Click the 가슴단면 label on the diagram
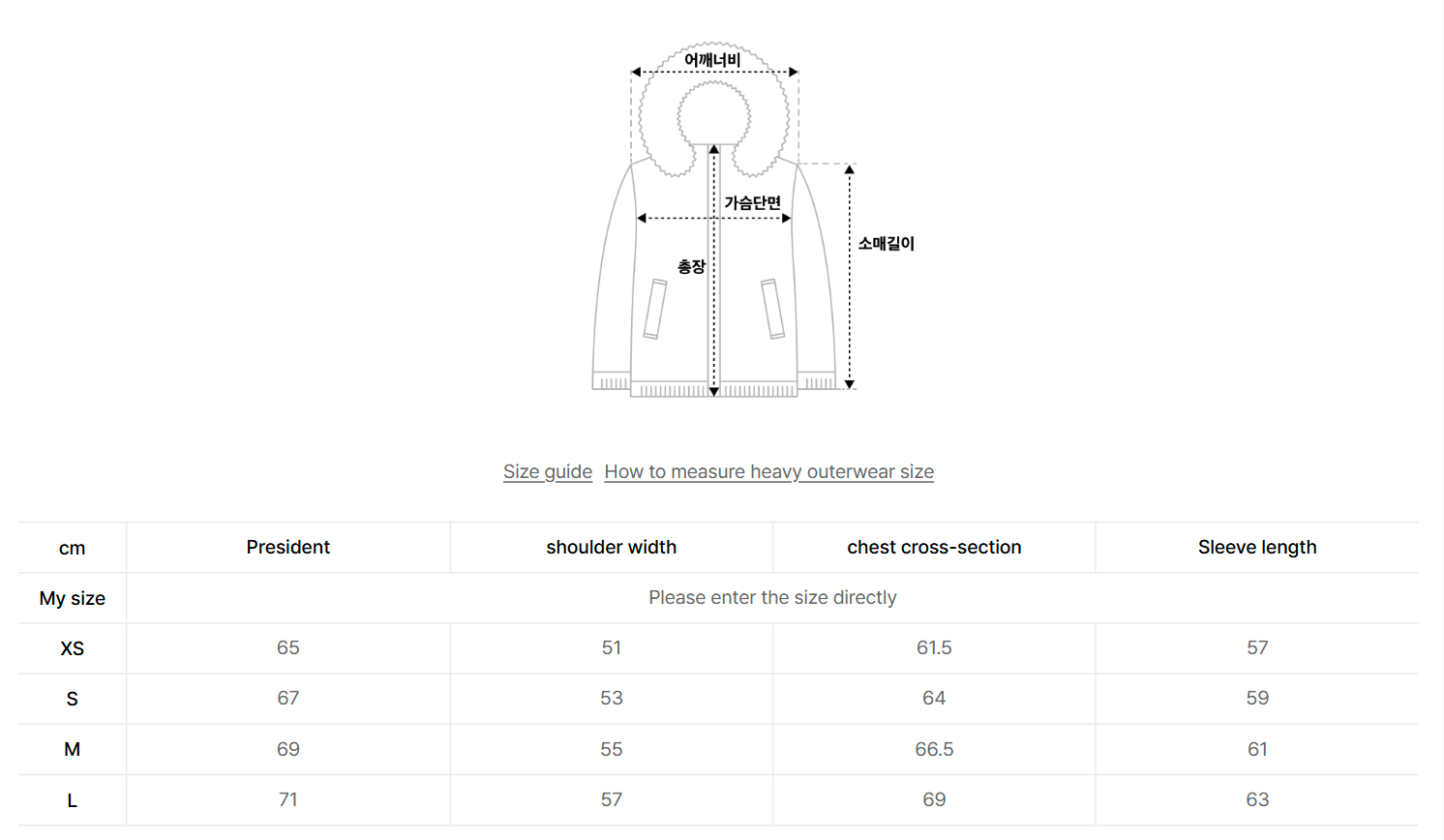This screenshot has width=1444, height=840. (x=752, y=203)
